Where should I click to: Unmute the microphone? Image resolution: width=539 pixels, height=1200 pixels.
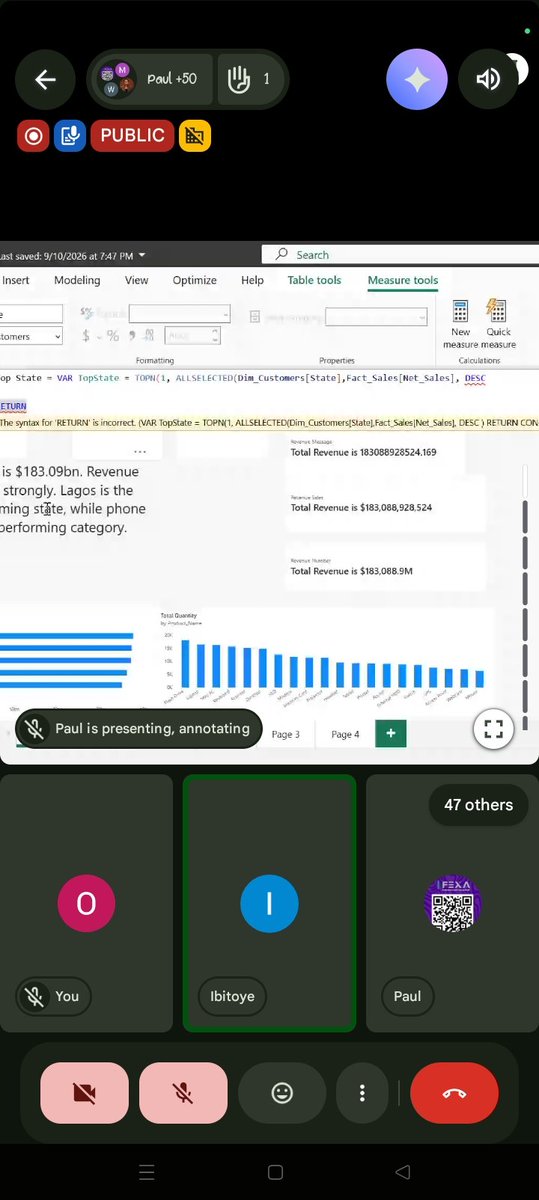(183, 1093)
